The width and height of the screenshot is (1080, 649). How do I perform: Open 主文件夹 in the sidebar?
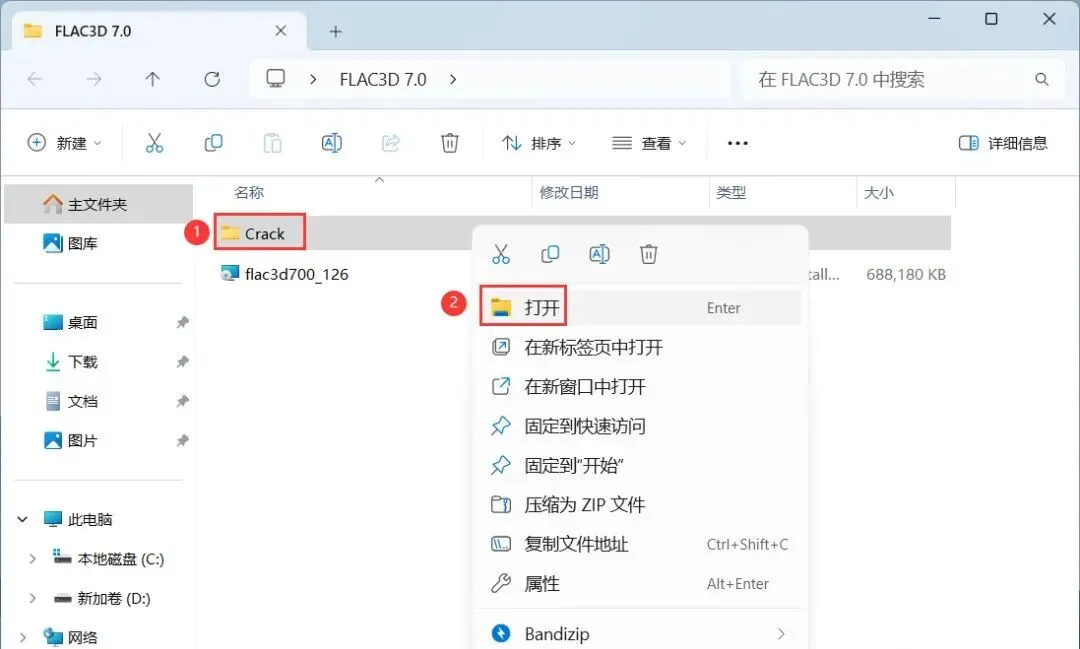(97, 204)
